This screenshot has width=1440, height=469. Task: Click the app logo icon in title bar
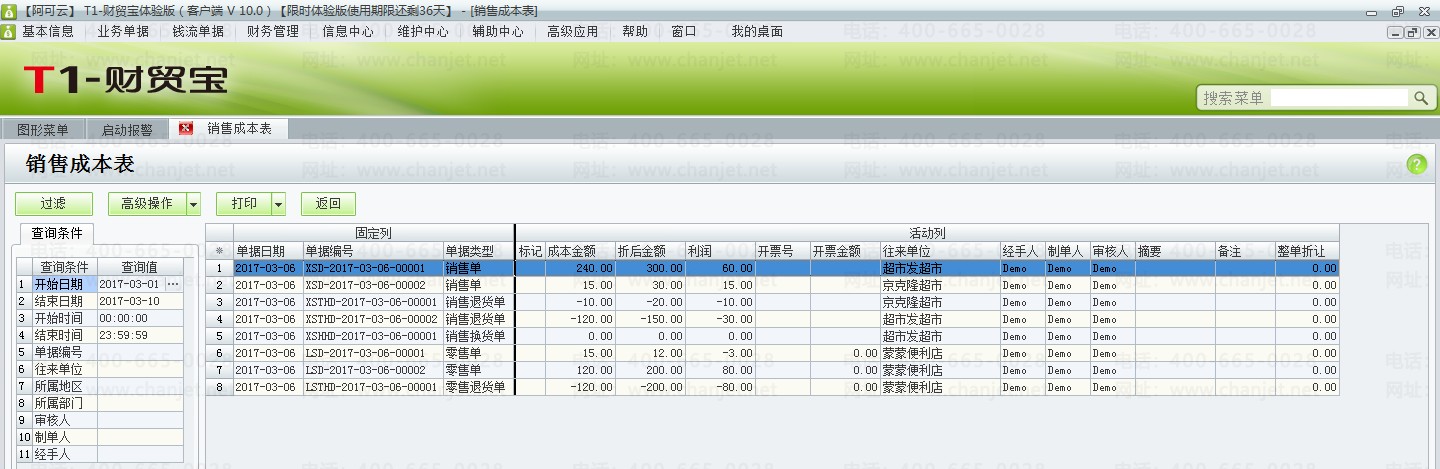[8, 10]
